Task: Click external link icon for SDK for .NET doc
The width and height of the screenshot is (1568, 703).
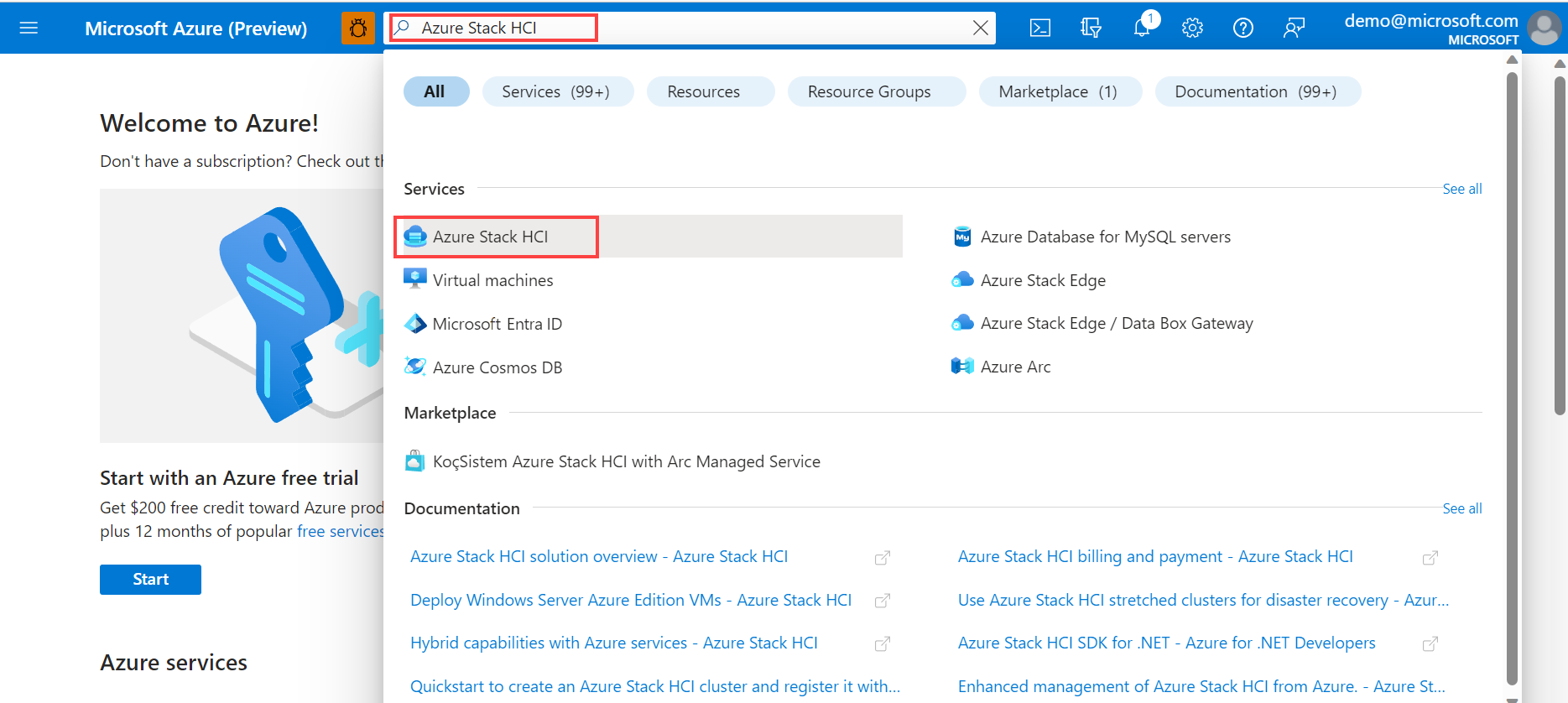Action: (1430, 644)
